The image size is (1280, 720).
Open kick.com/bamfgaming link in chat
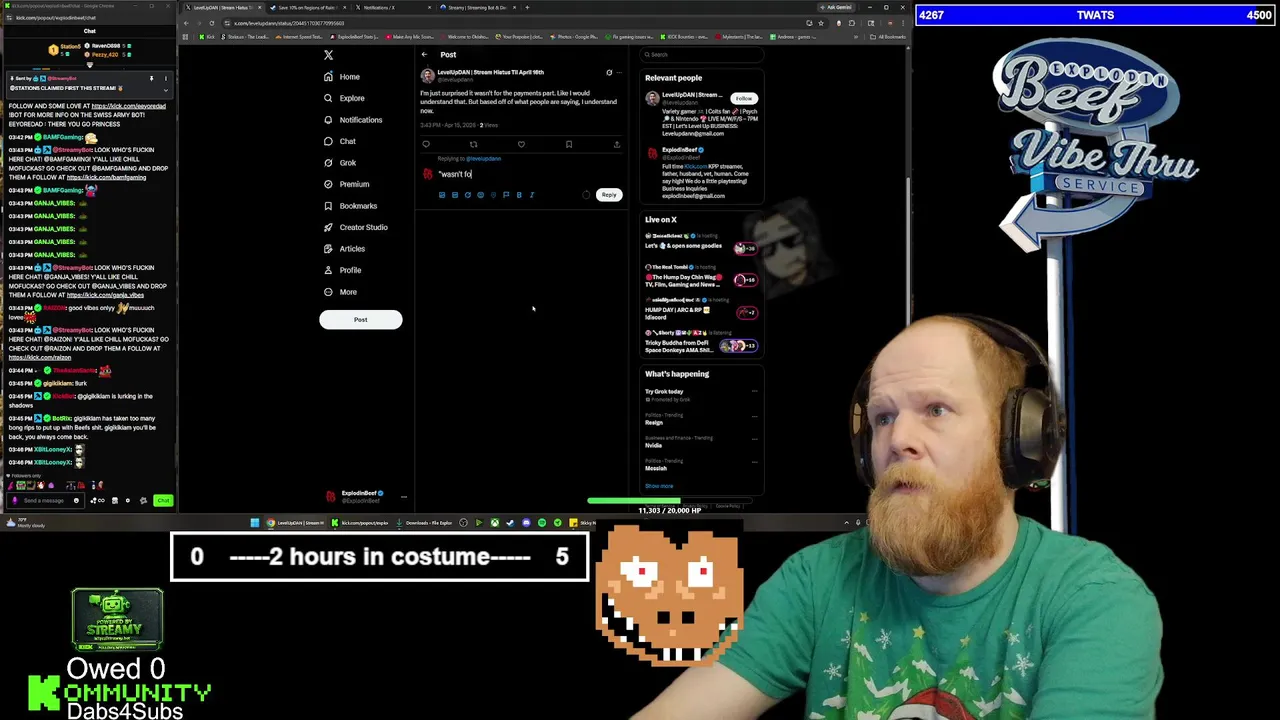pyautogui.click(x=106, y=177)
